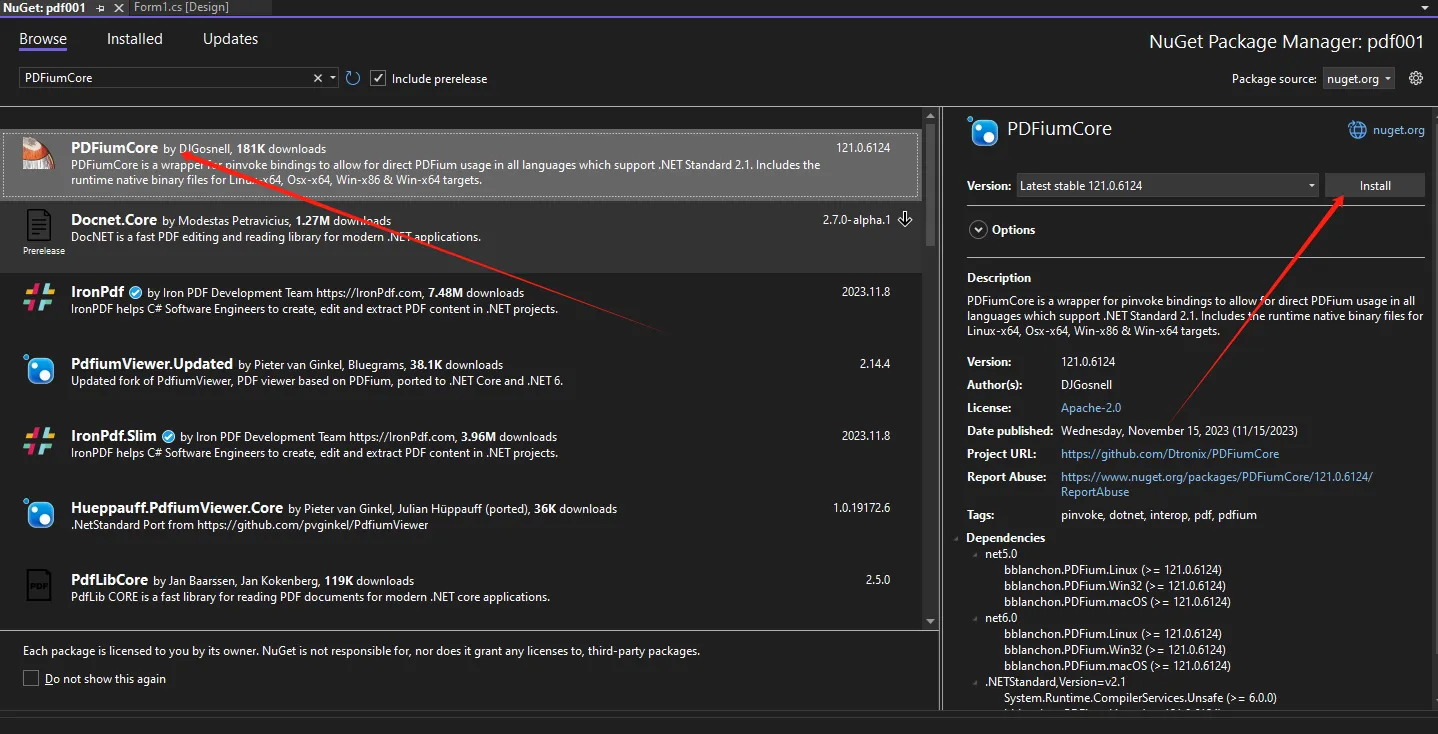Click the globe icon beside nuget.org
This screenshot has width=1438, height=734.
pos(1357,130)
